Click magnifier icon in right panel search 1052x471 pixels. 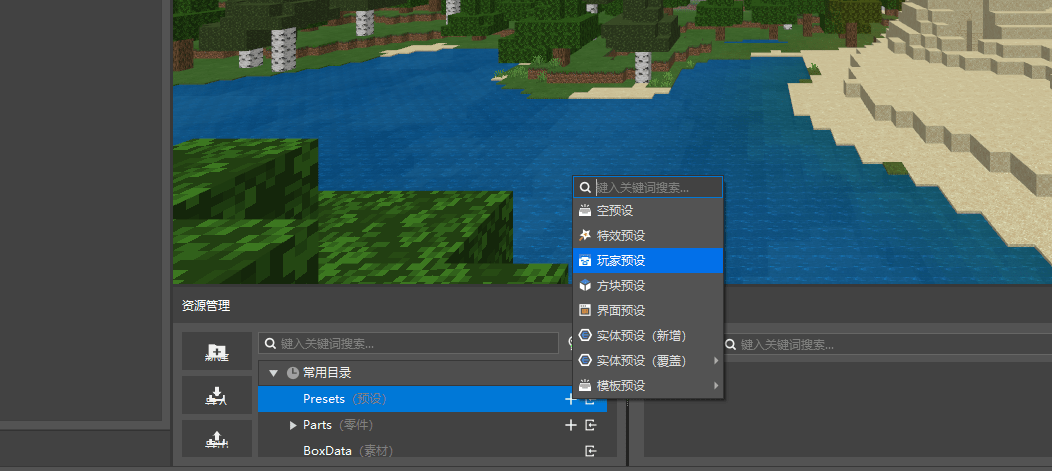[x=730, y=344]
